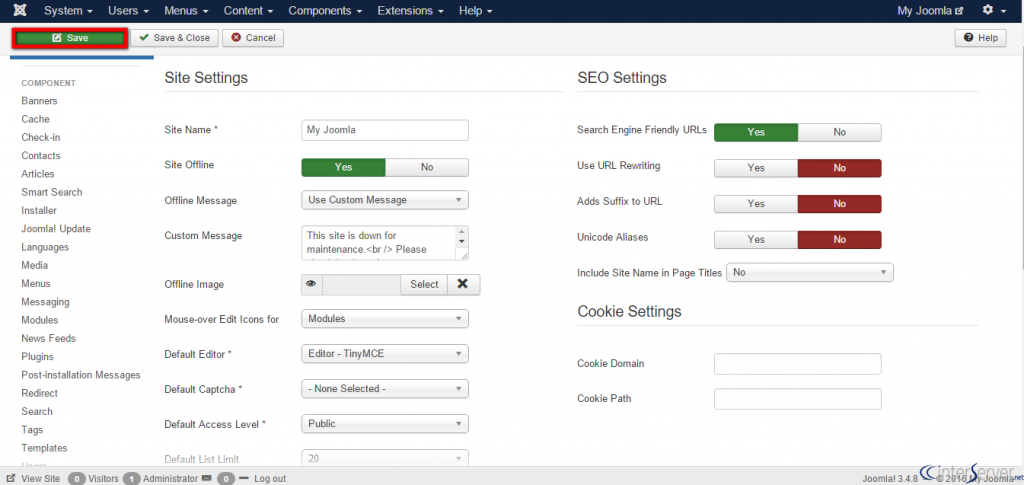Open Contacts in component sidebar
This screenshot has height=485, width=1024.
(40, 156)
